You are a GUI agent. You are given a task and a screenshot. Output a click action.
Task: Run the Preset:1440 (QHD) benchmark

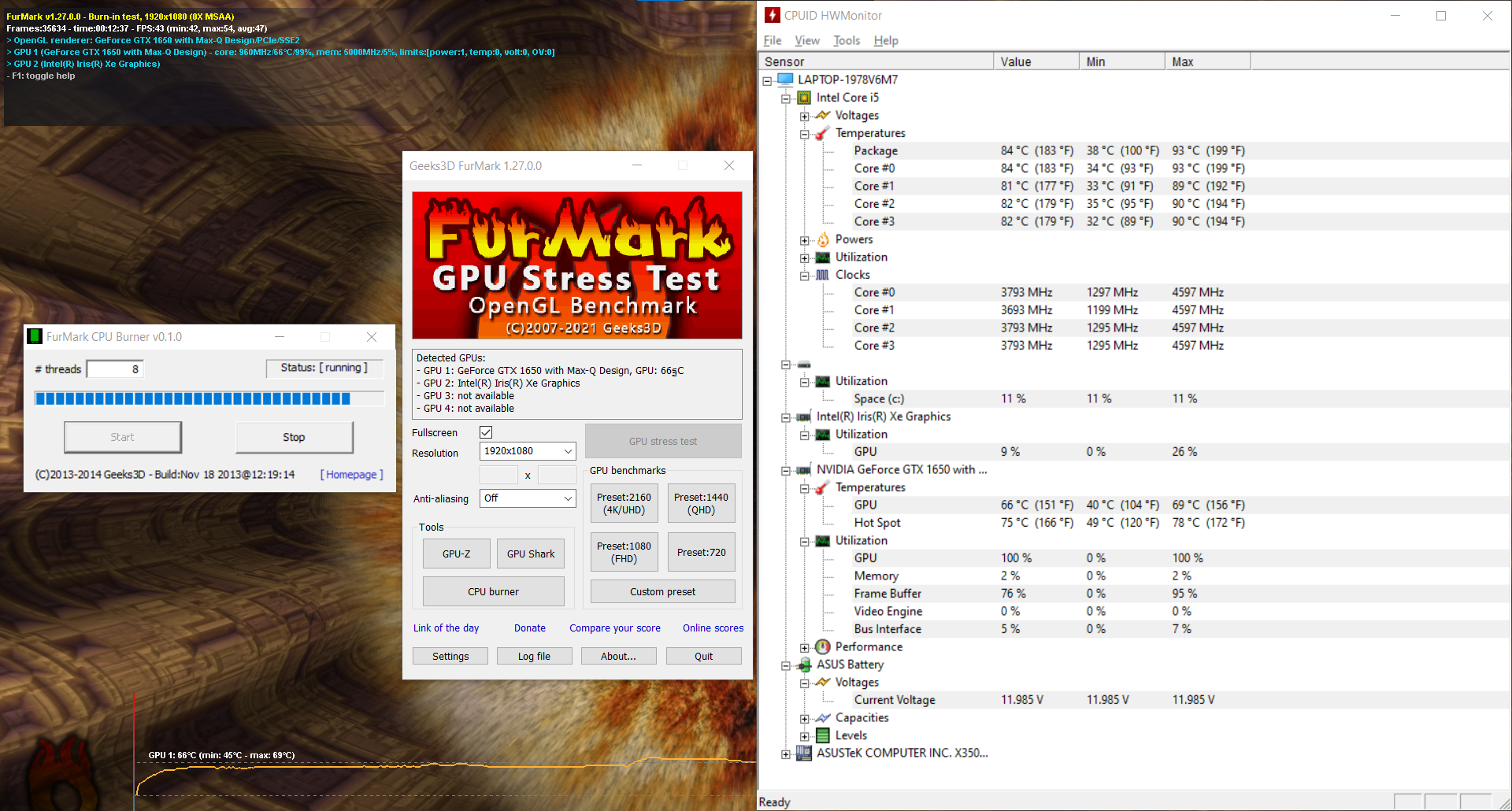tap(701, 503)
